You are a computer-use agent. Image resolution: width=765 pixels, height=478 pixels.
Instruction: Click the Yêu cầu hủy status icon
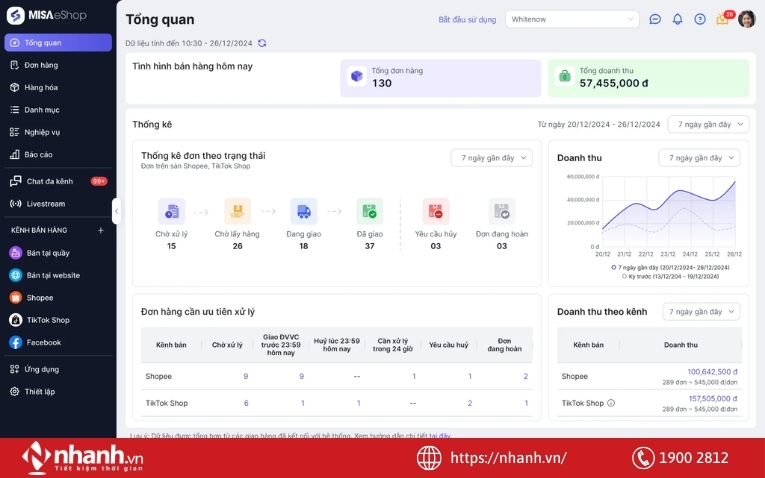click(x=436, y=211)
